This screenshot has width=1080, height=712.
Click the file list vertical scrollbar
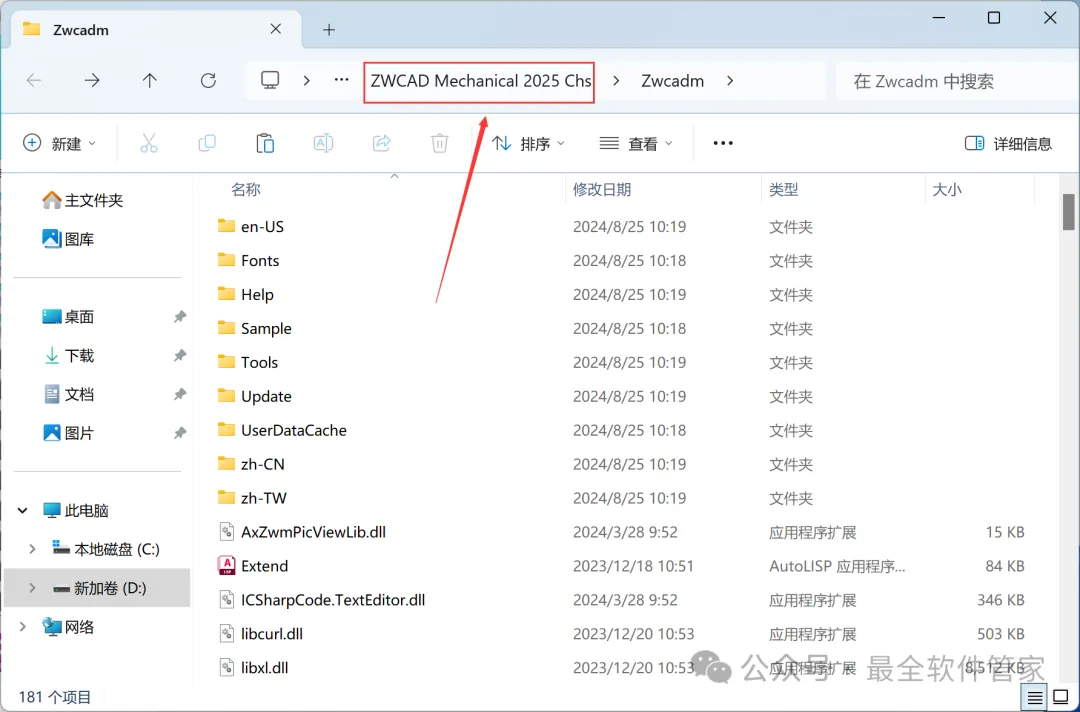pos(1068,212)
